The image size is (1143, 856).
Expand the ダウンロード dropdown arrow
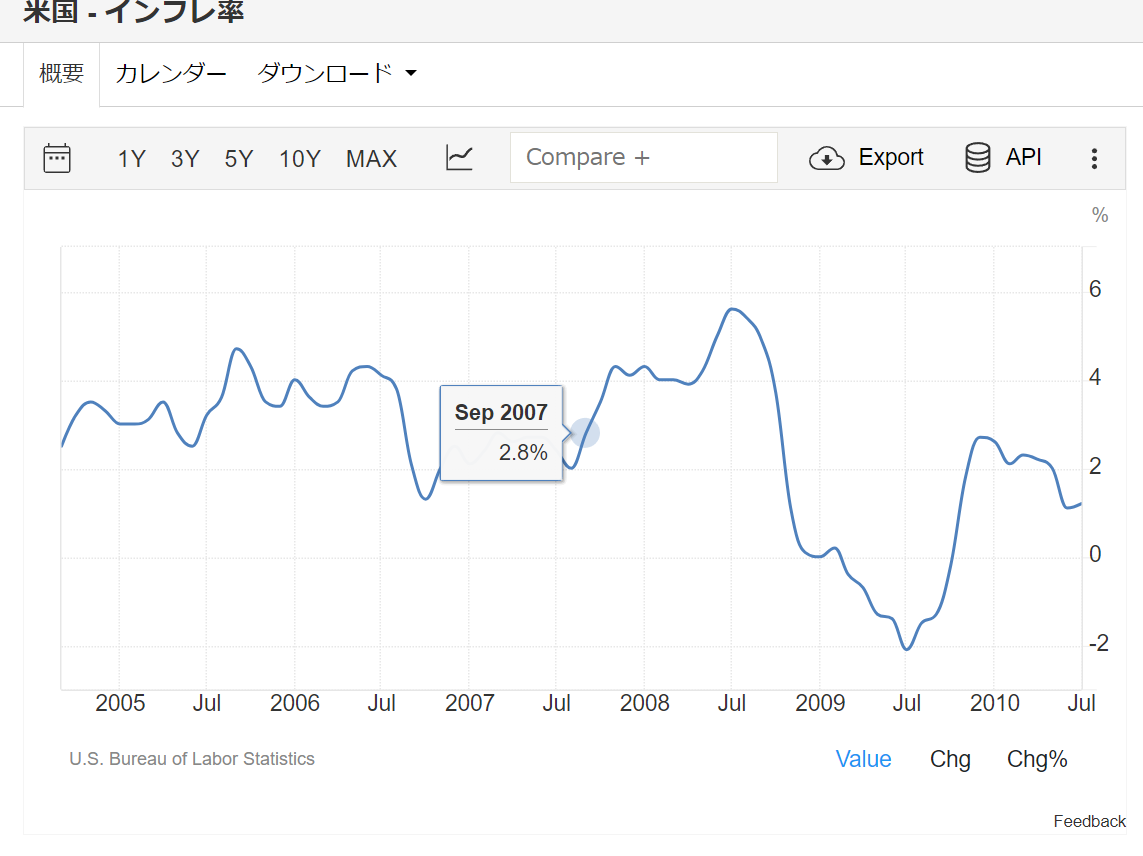410,74
